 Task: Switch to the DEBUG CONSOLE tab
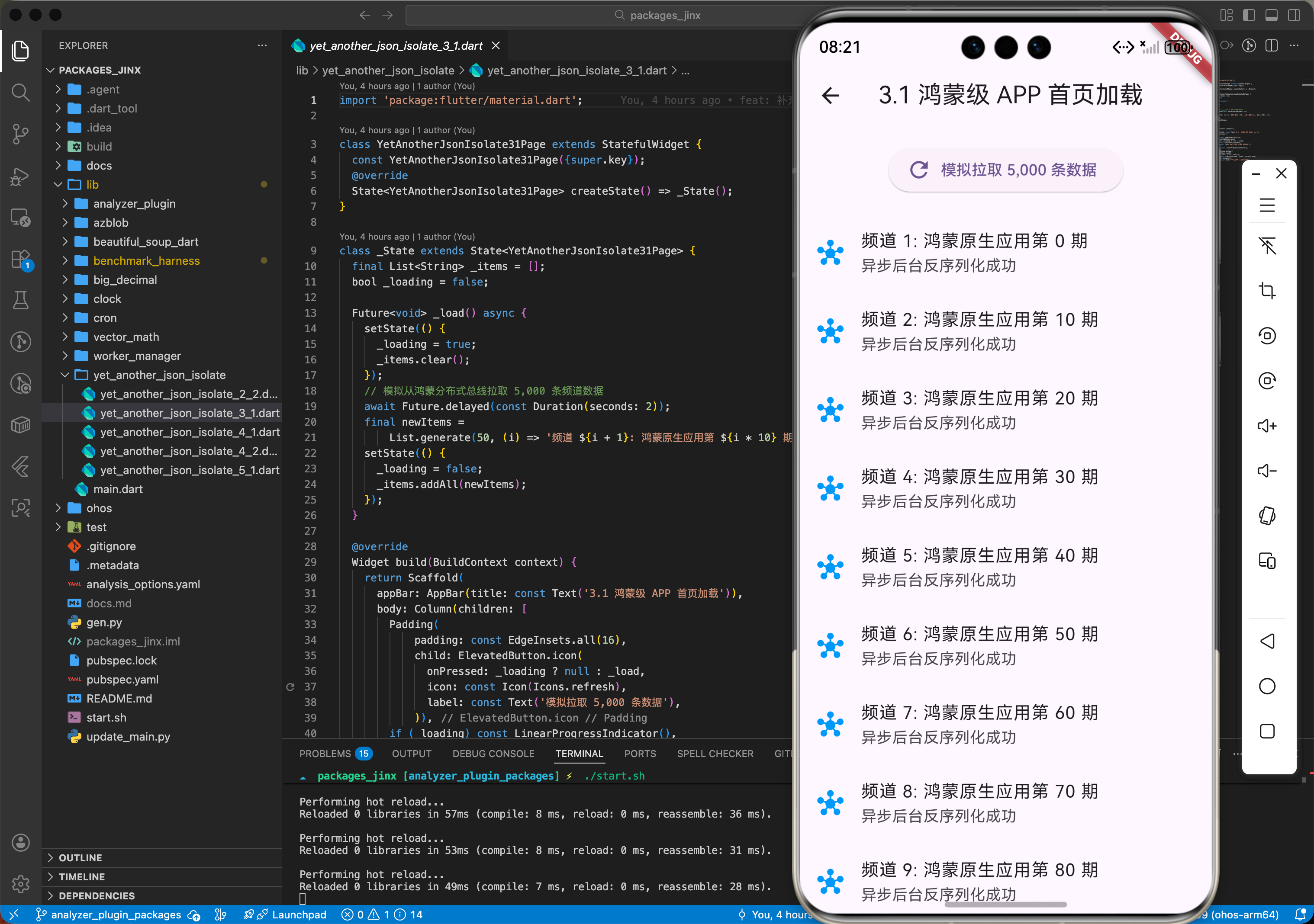493,754
